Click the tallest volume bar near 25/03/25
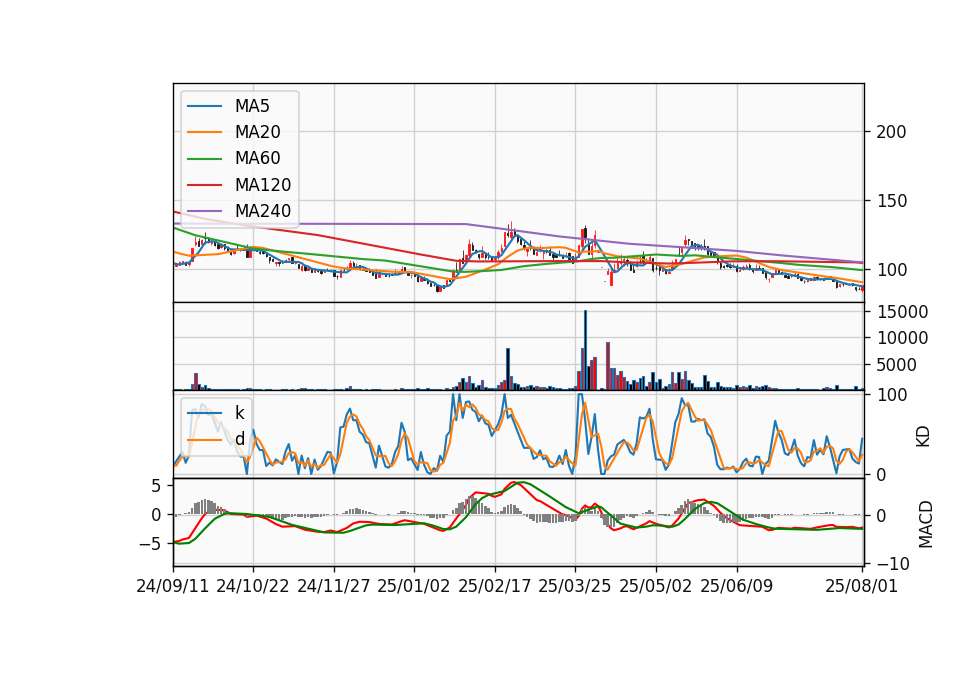The image size is (960, 690). pos(585,350)
